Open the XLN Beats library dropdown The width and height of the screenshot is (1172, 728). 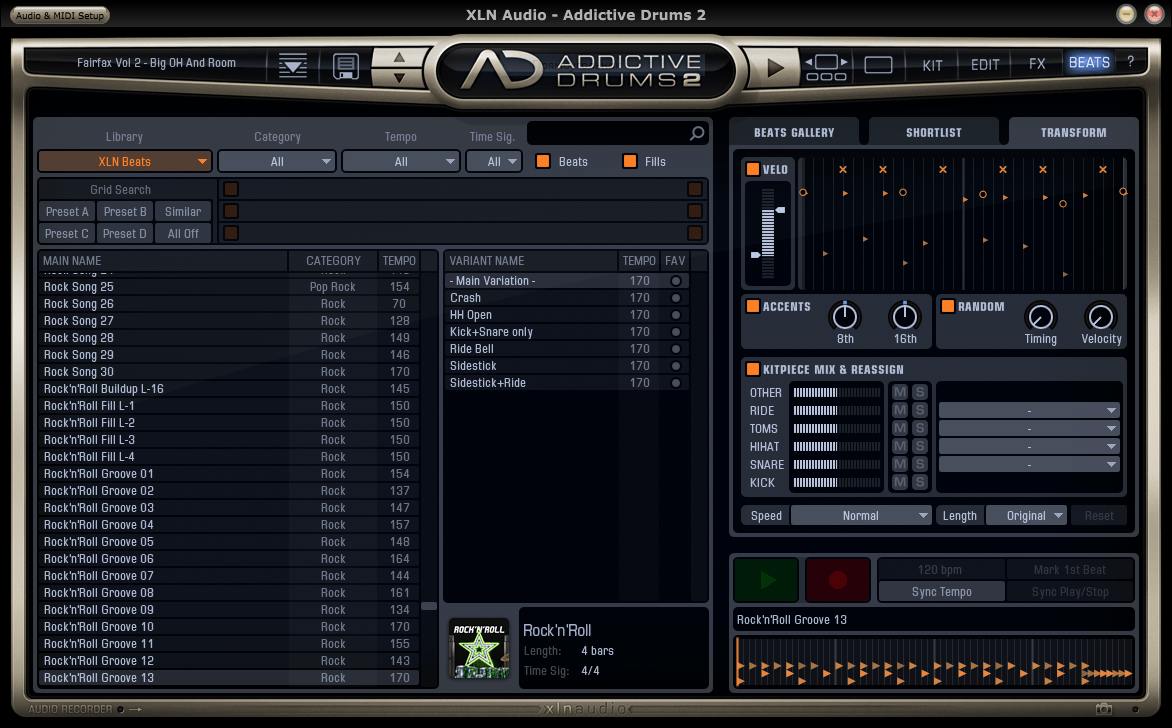coord(125,161)
